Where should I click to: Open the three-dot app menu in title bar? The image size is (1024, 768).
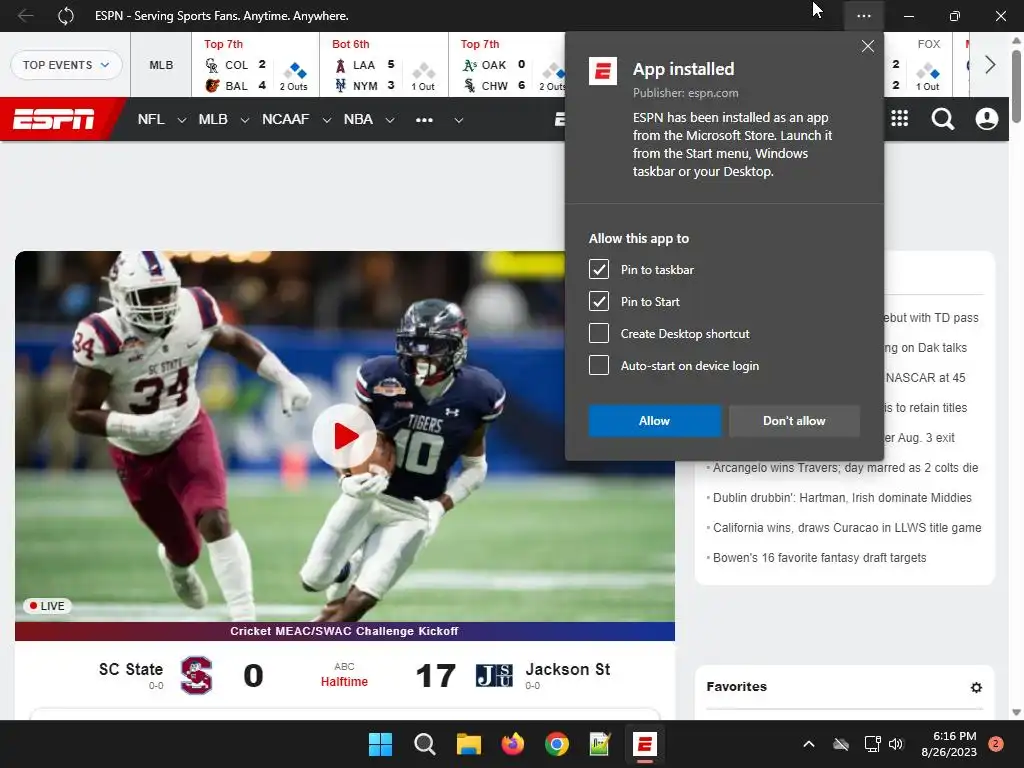tap(863, 16)
